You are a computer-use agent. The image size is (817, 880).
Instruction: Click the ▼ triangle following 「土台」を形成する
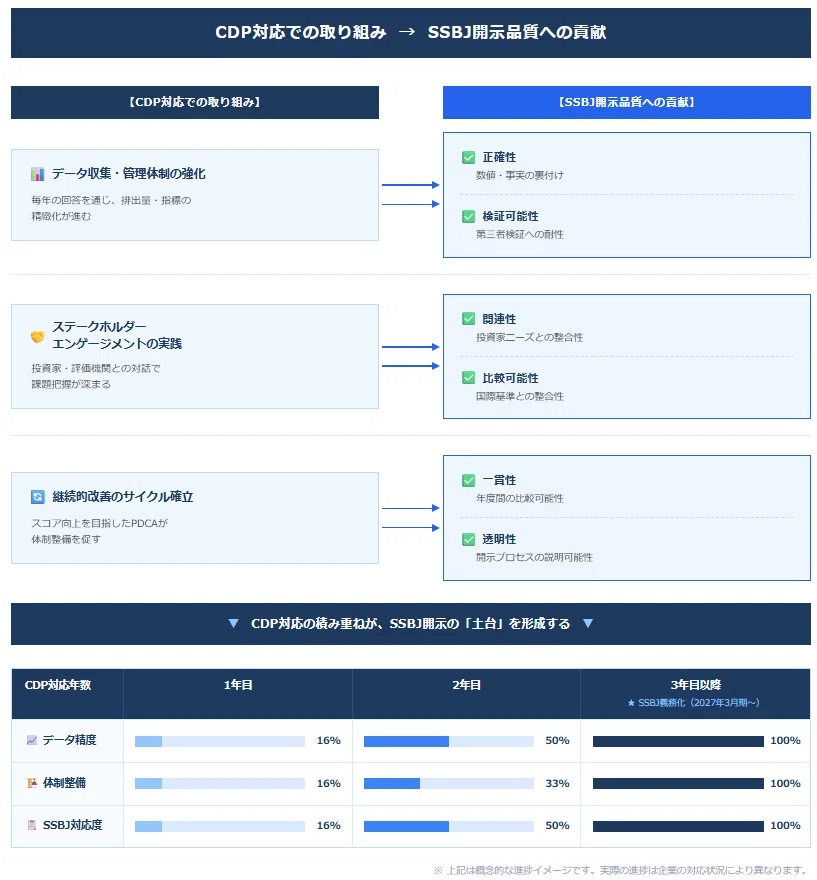587,624
